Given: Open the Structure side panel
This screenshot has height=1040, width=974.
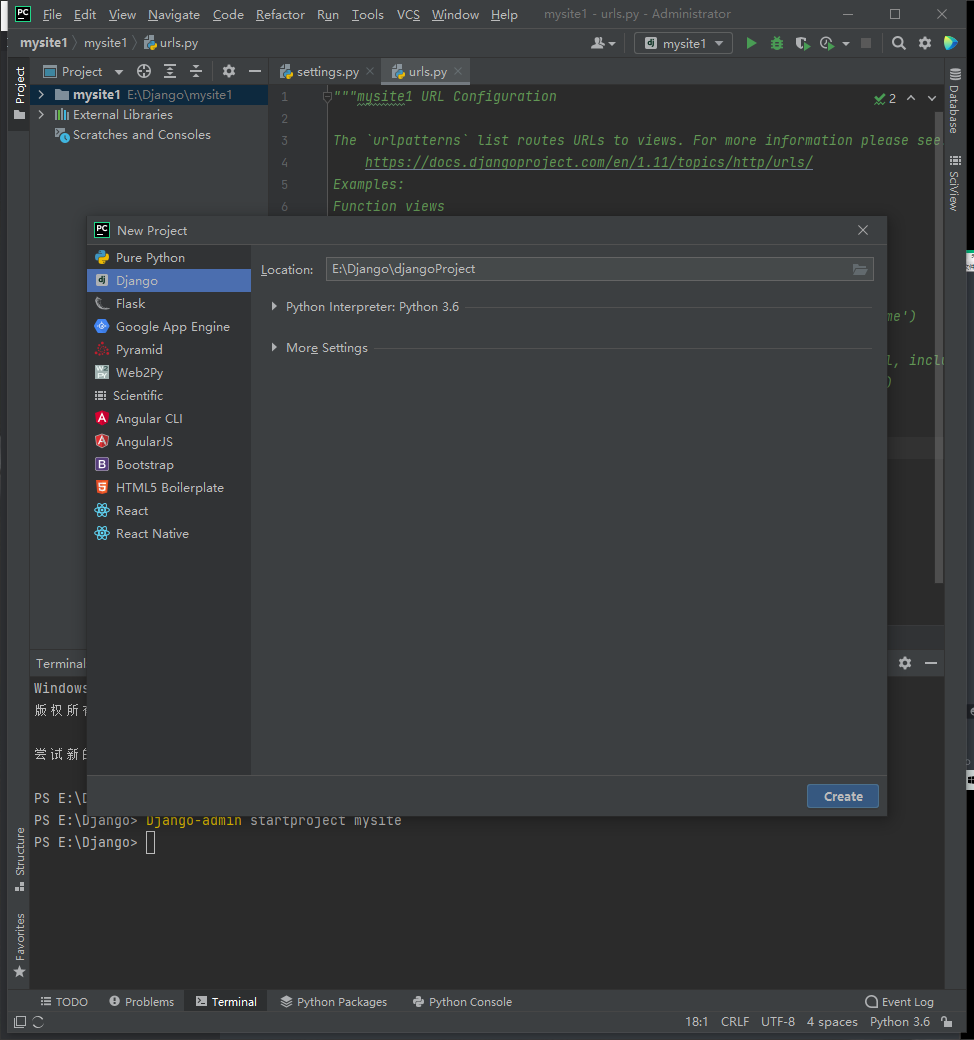Looking at the screenshot, I should point(20,859).
